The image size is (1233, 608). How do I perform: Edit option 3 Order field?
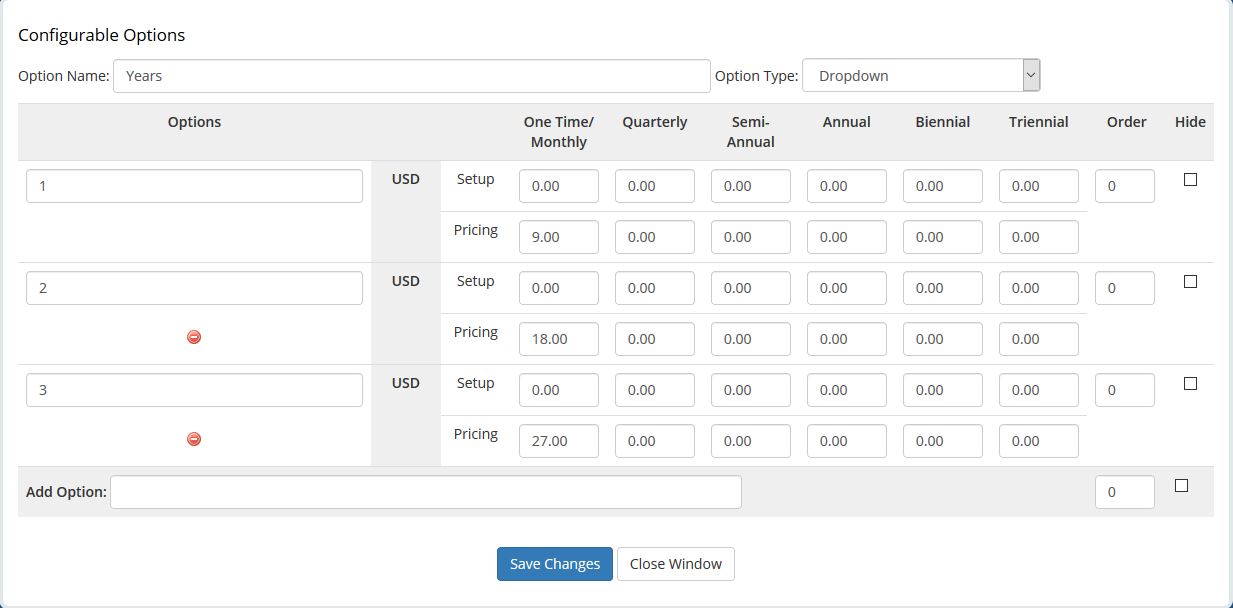[1125, 390]
